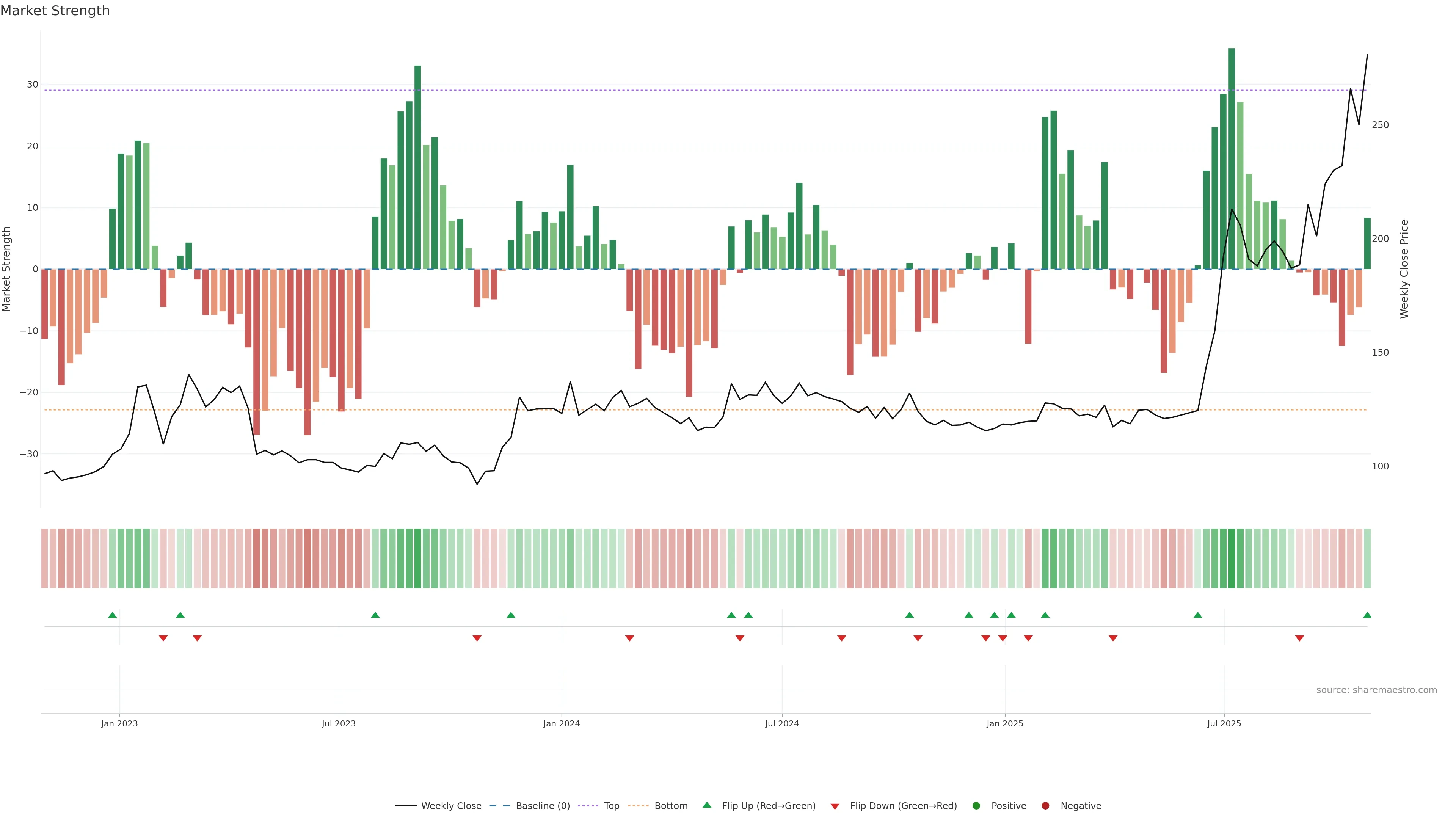Click the tallest green bar near July 2025
The image size is (1456, 819).
tap(1232, 158)
